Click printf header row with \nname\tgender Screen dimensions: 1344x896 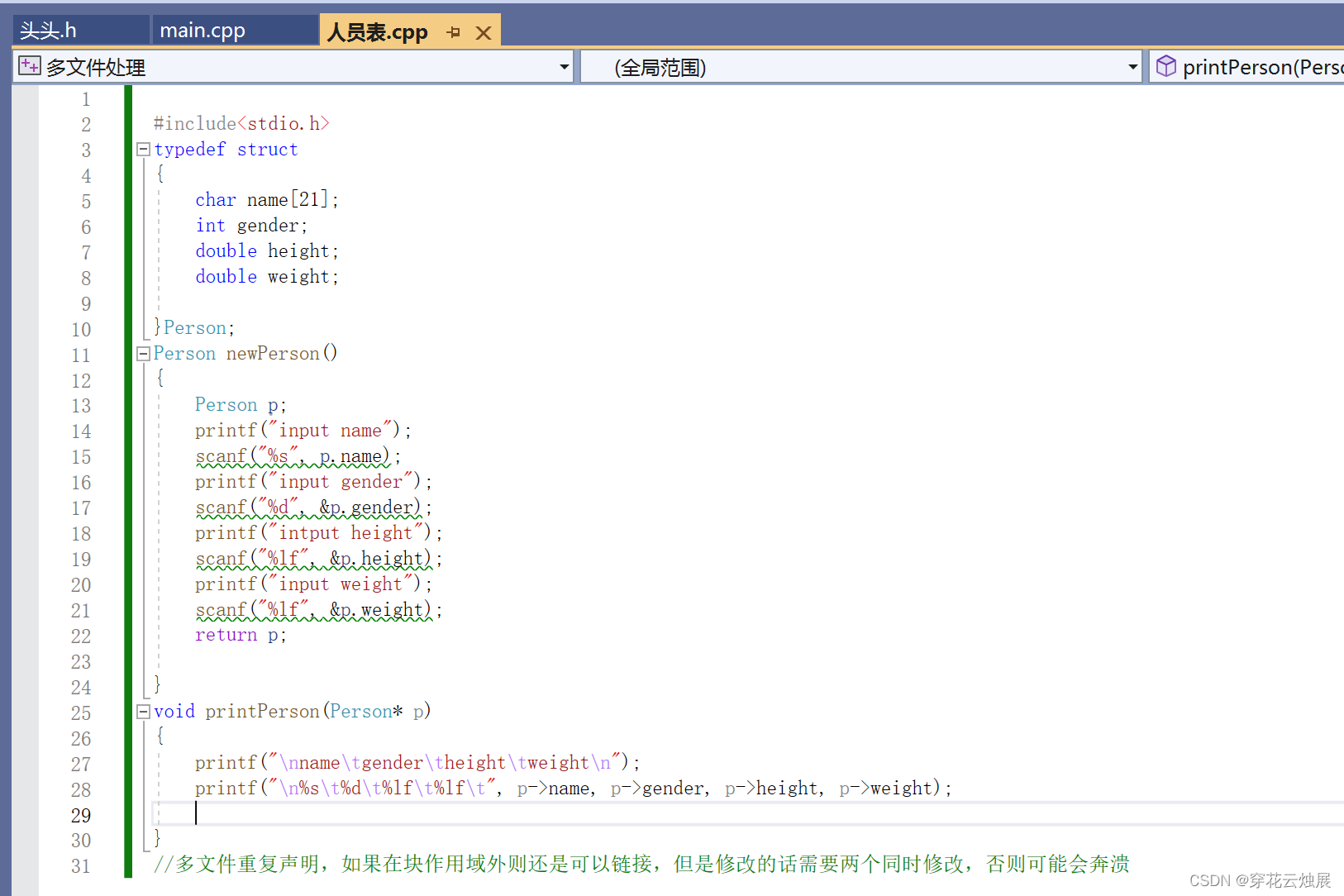pyautogui.click(x=417, y=763)
